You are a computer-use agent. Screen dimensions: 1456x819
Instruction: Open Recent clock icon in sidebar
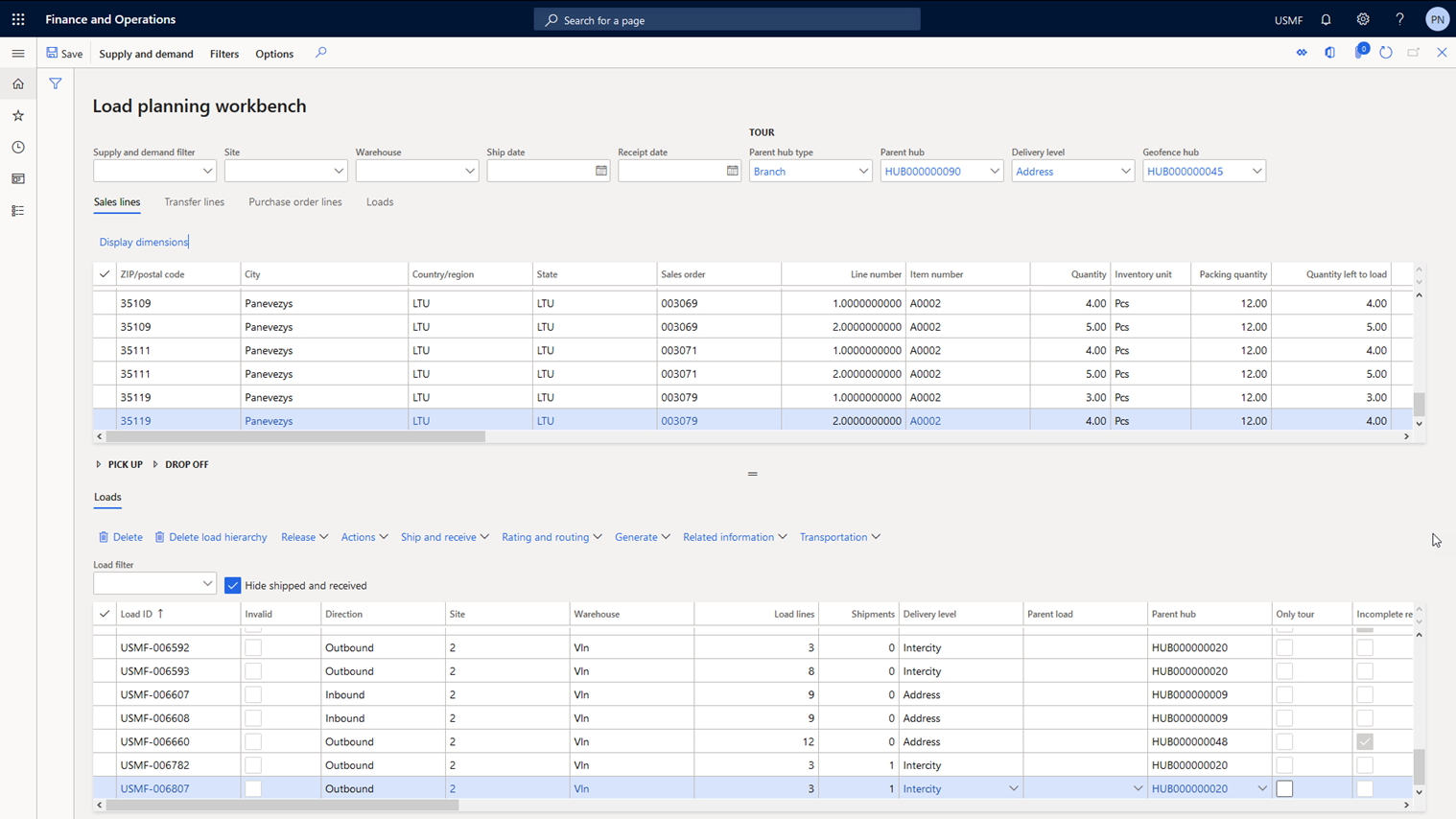(x=18, y=148)
